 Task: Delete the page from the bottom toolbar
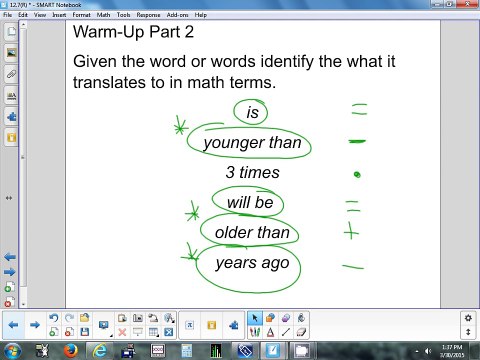click(x=69, y=332)
